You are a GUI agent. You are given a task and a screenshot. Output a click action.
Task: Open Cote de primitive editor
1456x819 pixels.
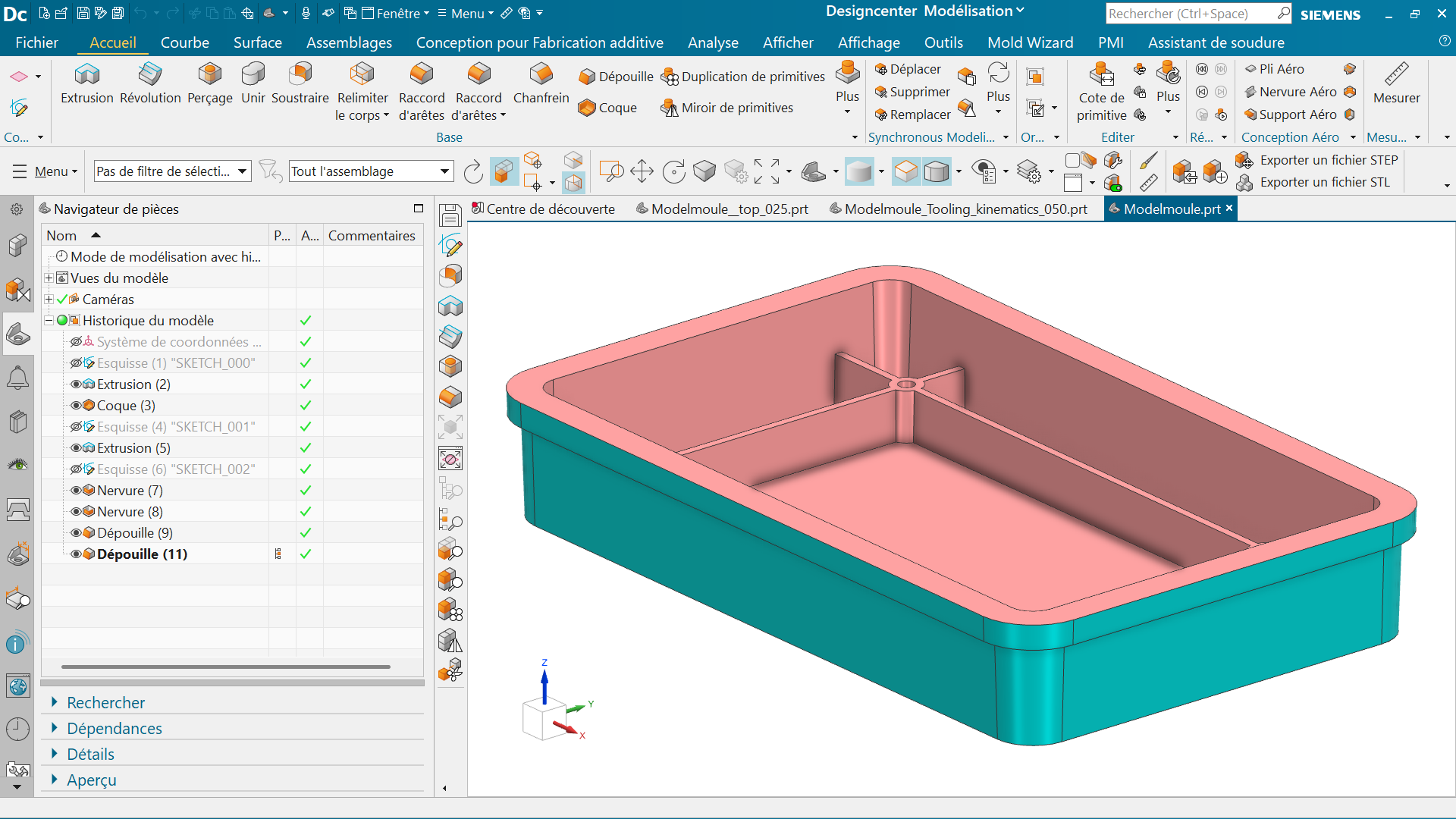[x=1101, y=92]
